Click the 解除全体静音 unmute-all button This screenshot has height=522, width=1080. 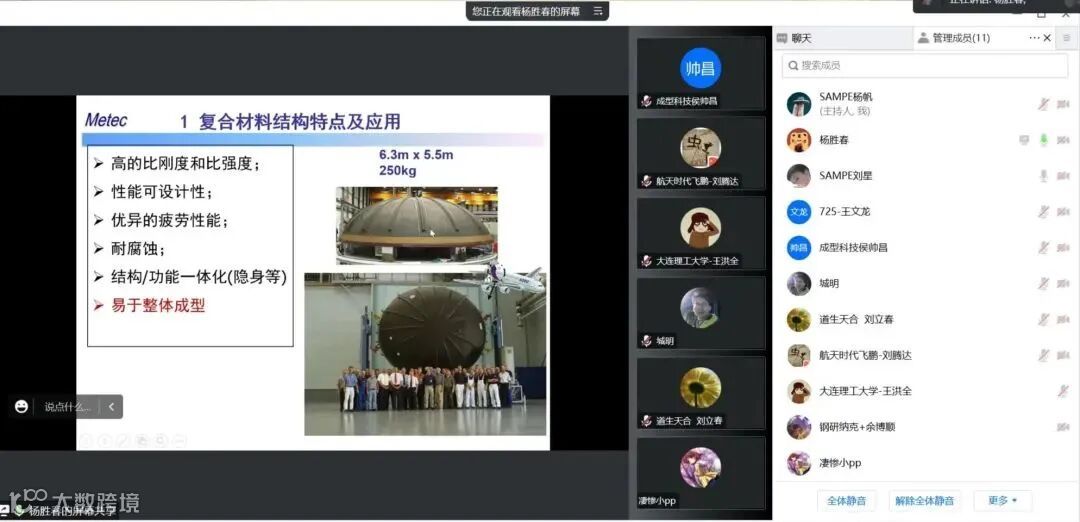tap(924, 501)
